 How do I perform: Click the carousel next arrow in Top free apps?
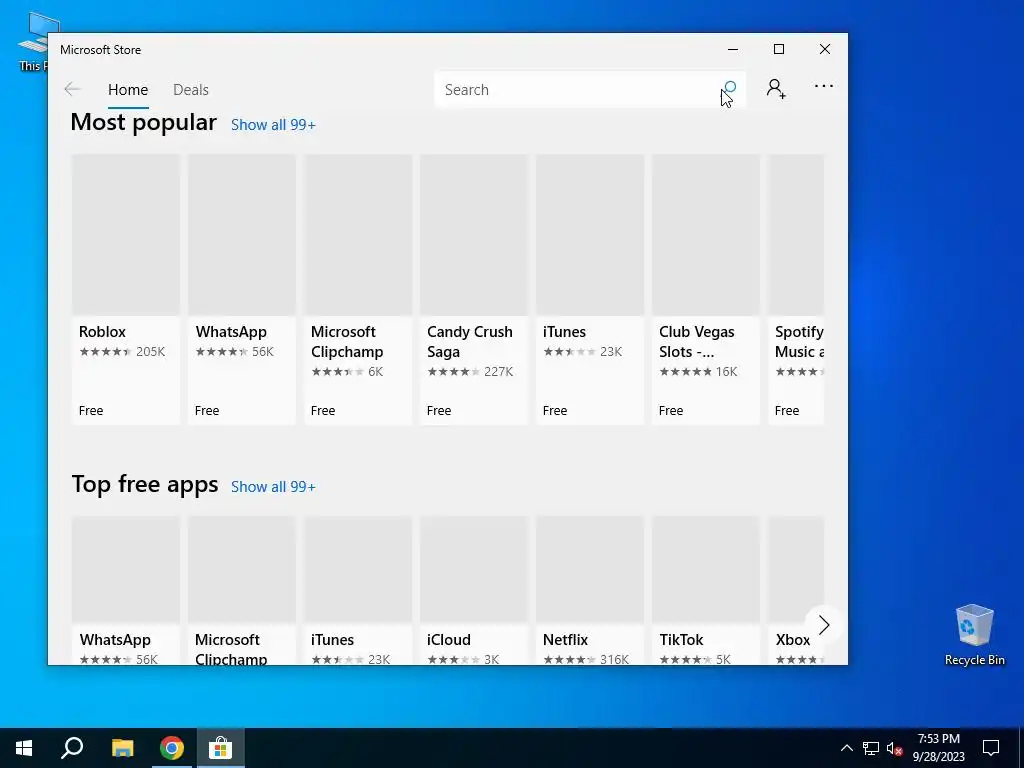pyautogui.click(x=824, y=625)
